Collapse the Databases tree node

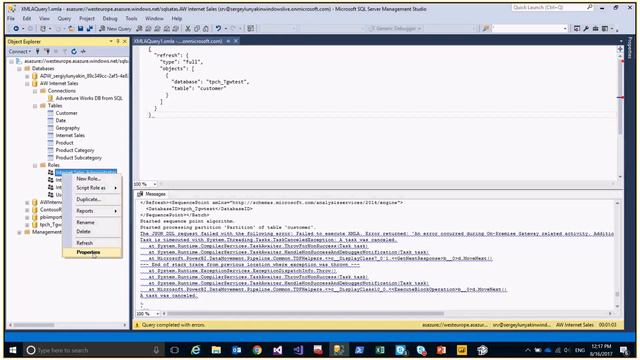coord(19,69)
